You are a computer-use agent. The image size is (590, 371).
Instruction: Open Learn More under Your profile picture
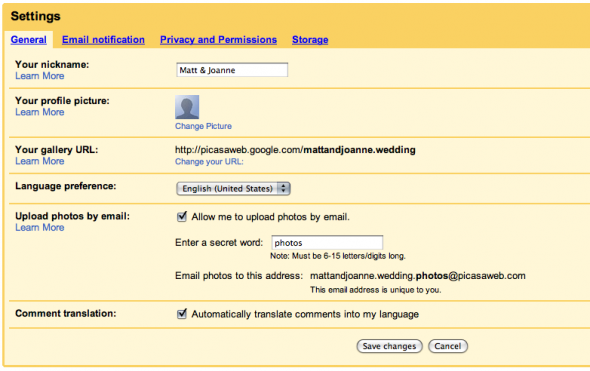click(x=40, y=112)
